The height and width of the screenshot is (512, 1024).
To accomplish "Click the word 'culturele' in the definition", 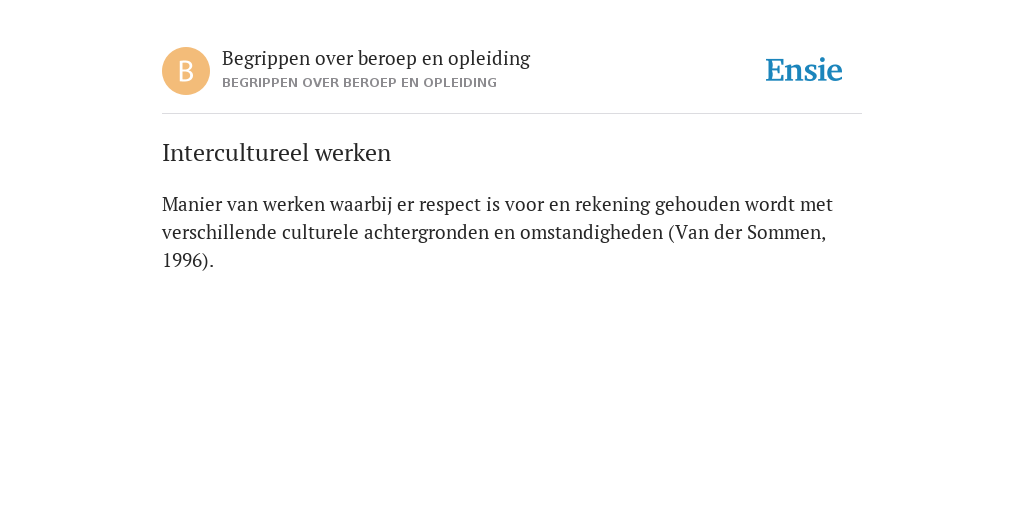I will coord(320,232).
